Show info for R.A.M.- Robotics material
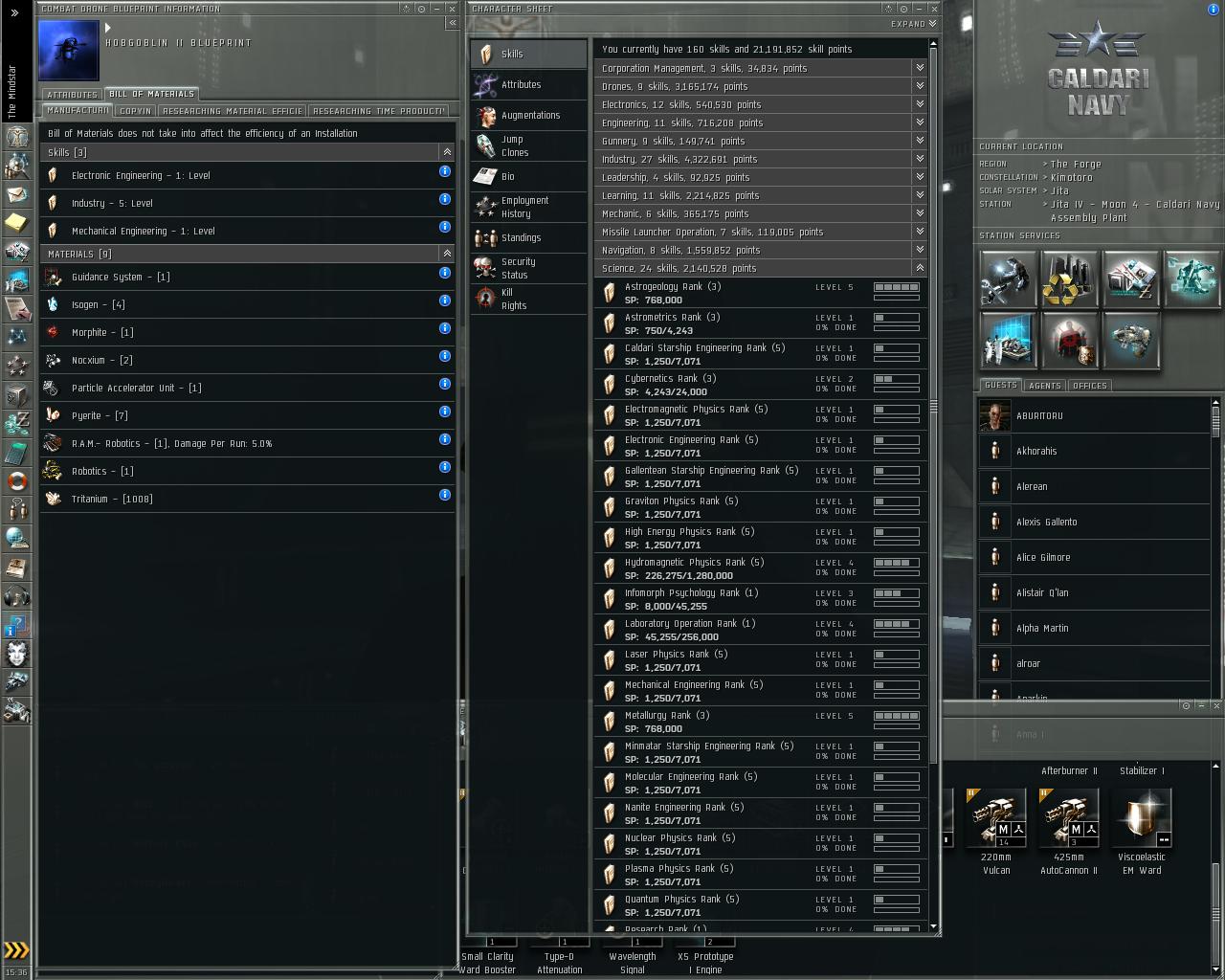Screen dimensions: 1225x980 click(445, 439)
